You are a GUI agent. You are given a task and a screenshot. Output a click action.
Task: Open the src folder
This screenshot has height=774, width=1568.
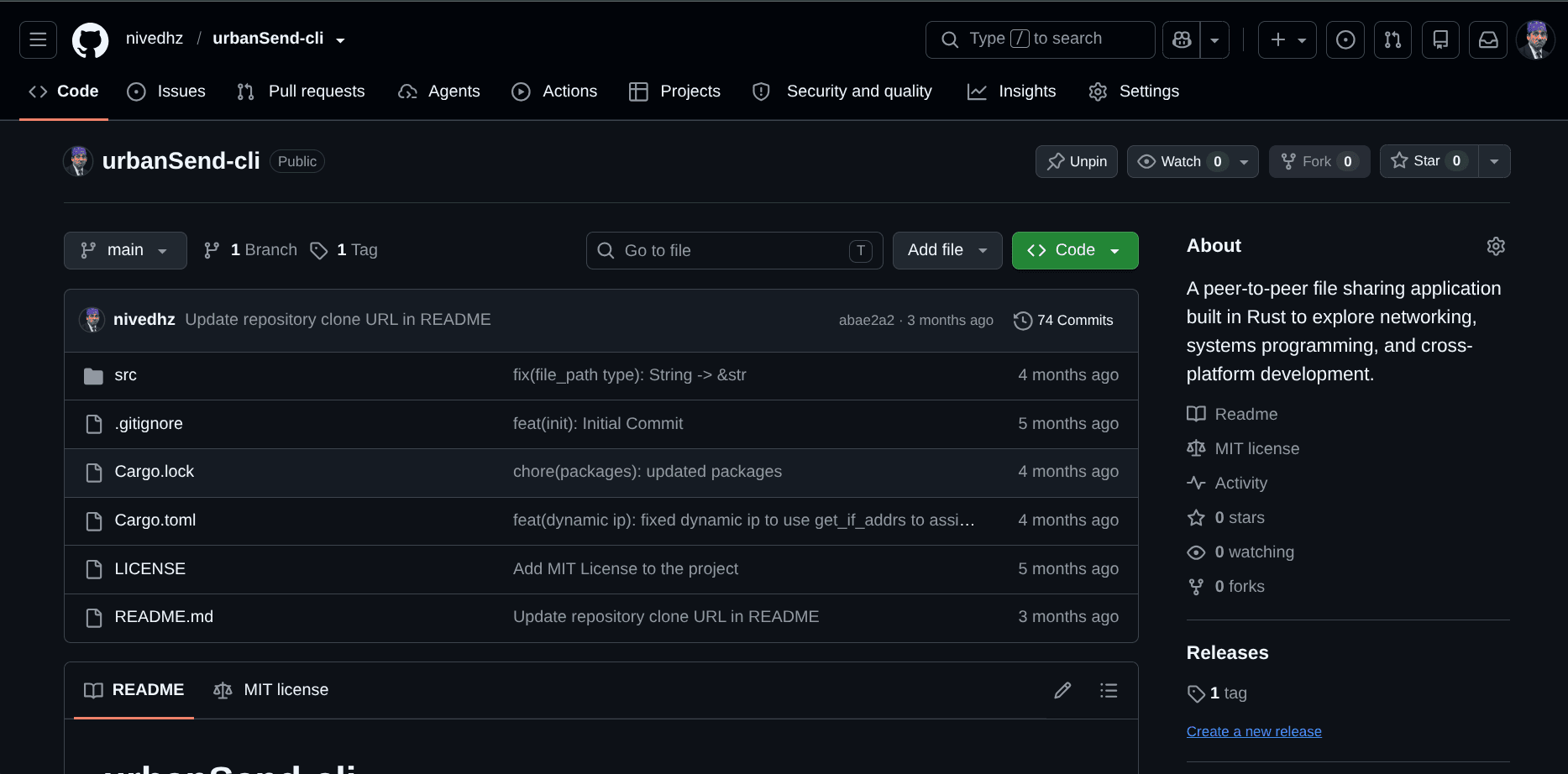(x=125, y=375)
